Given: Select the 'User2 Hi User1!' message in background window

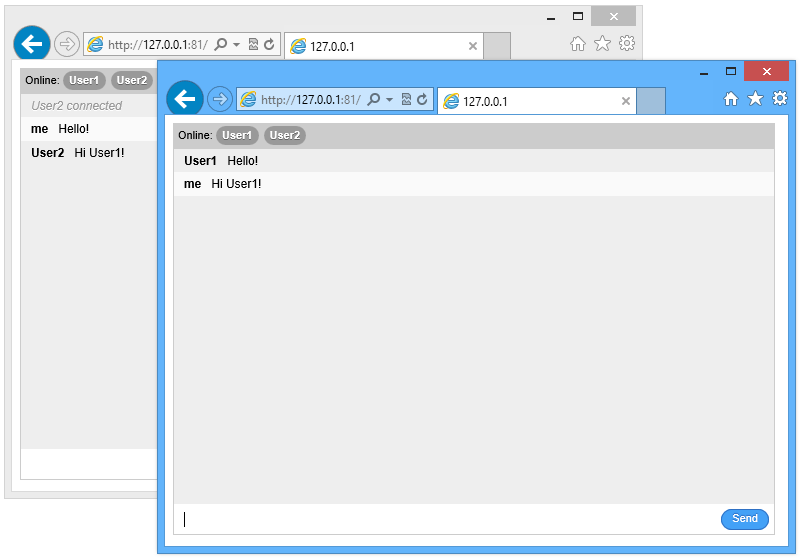Looking at the screenshot, I should tap(89, 153).
